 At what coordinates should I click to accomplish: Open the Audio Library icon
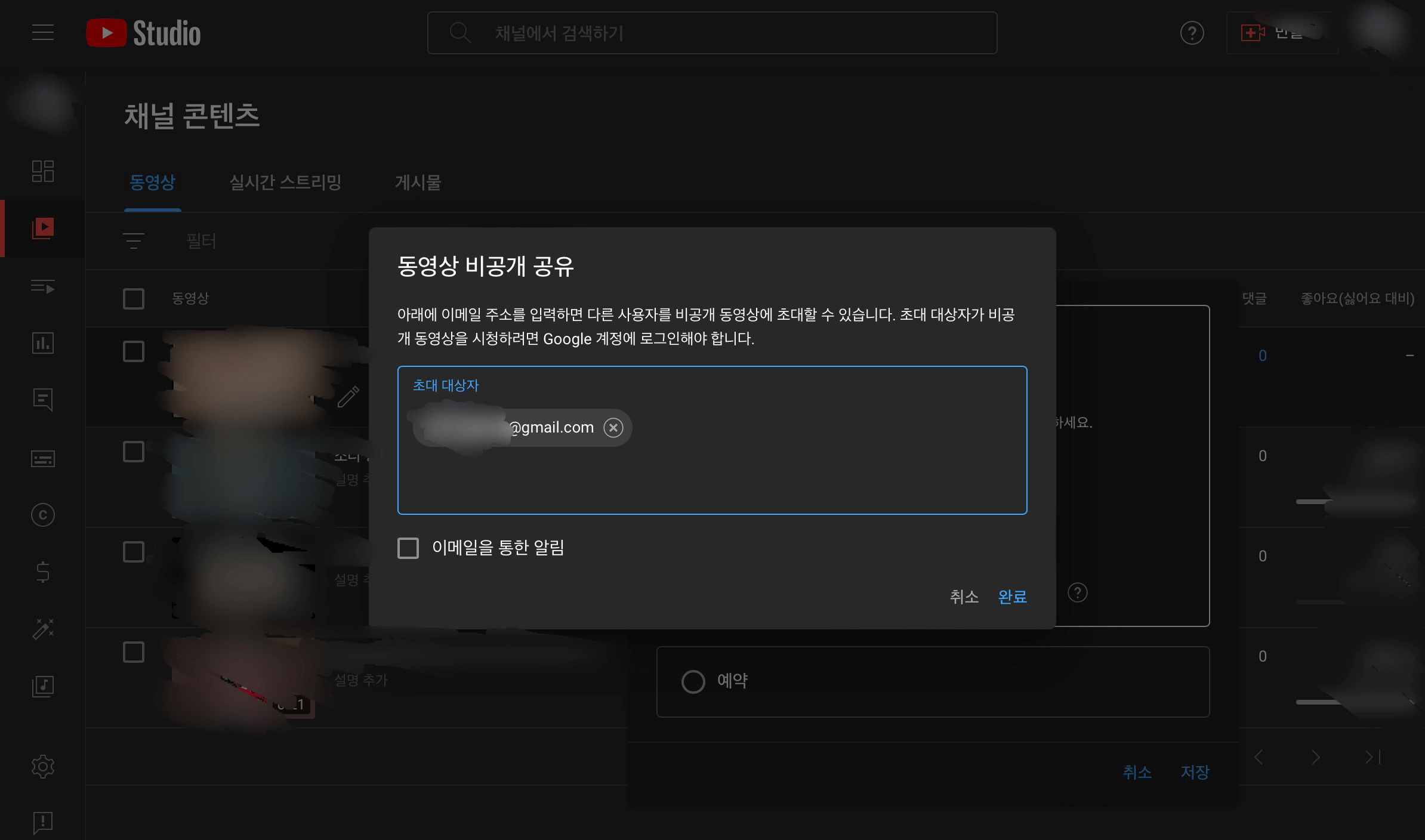(x=42, y=686)
